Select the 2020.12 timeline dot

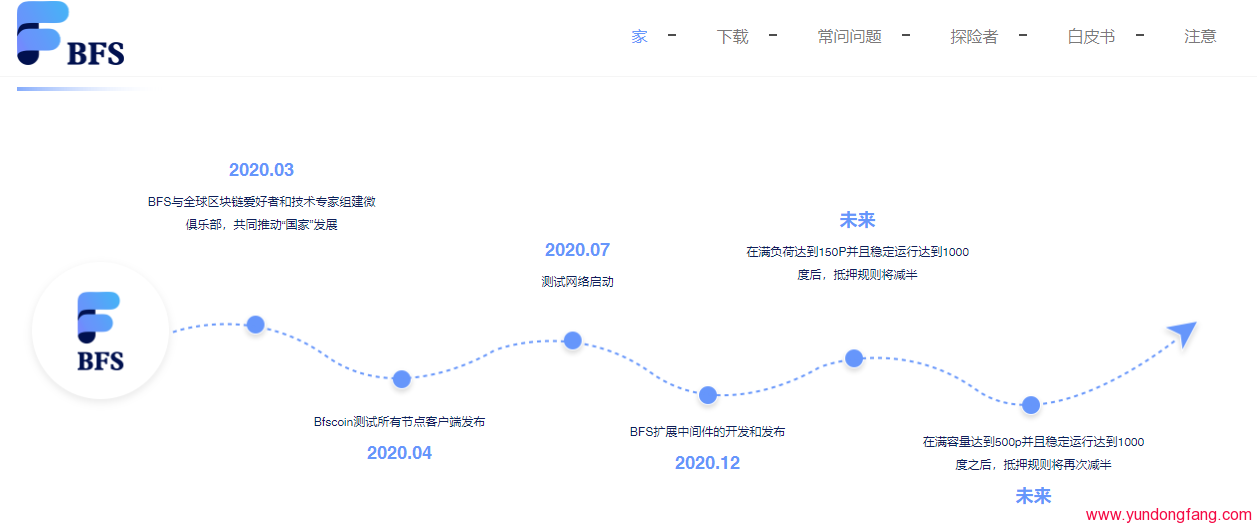(x=708, y=395)
